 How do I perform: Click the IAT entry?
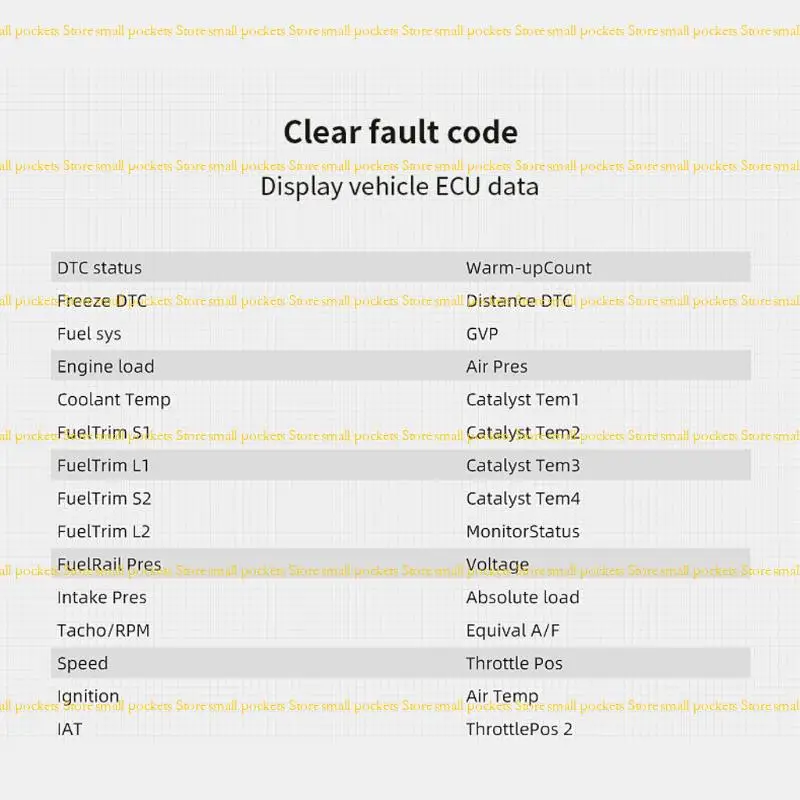(x=69, y=729)
